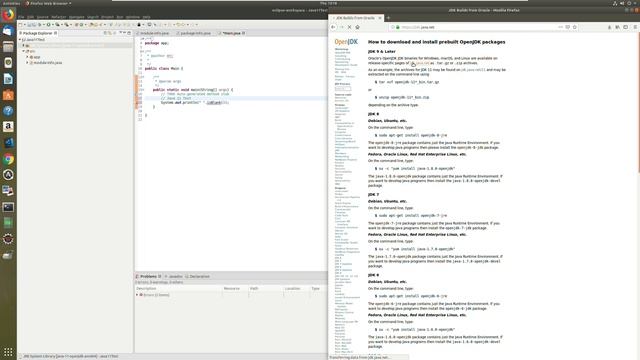Open Google Chrome from the dock
The image size is (640, 360).
click(8, 159)
